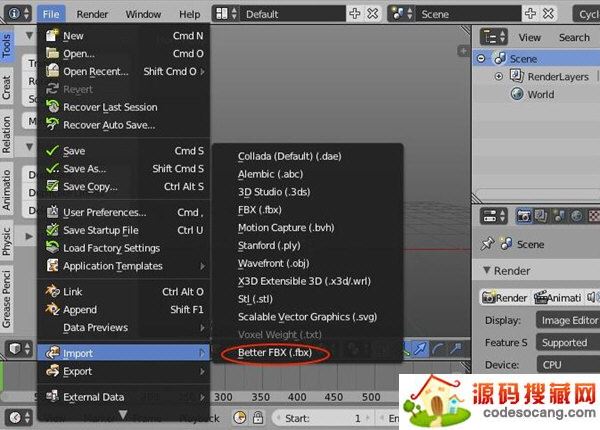Screen dimensions: 600x430
Task: Import Stanford (.ply)
Action: 308,246
